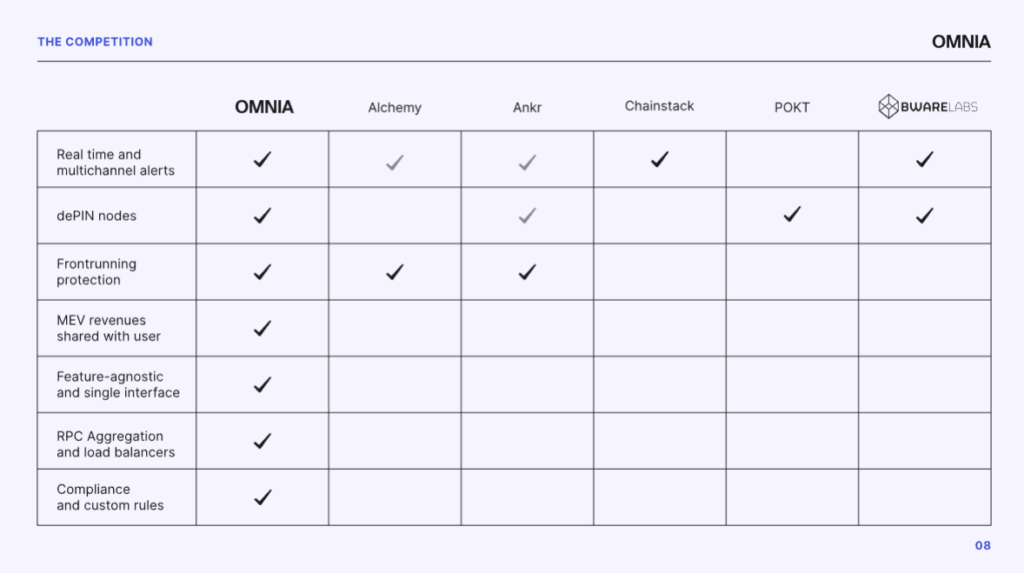1024x573 pixels.
Task: Click POKT checkmark in dePIN nodes row
Action: pyautogui.click(x=792, y=214)
